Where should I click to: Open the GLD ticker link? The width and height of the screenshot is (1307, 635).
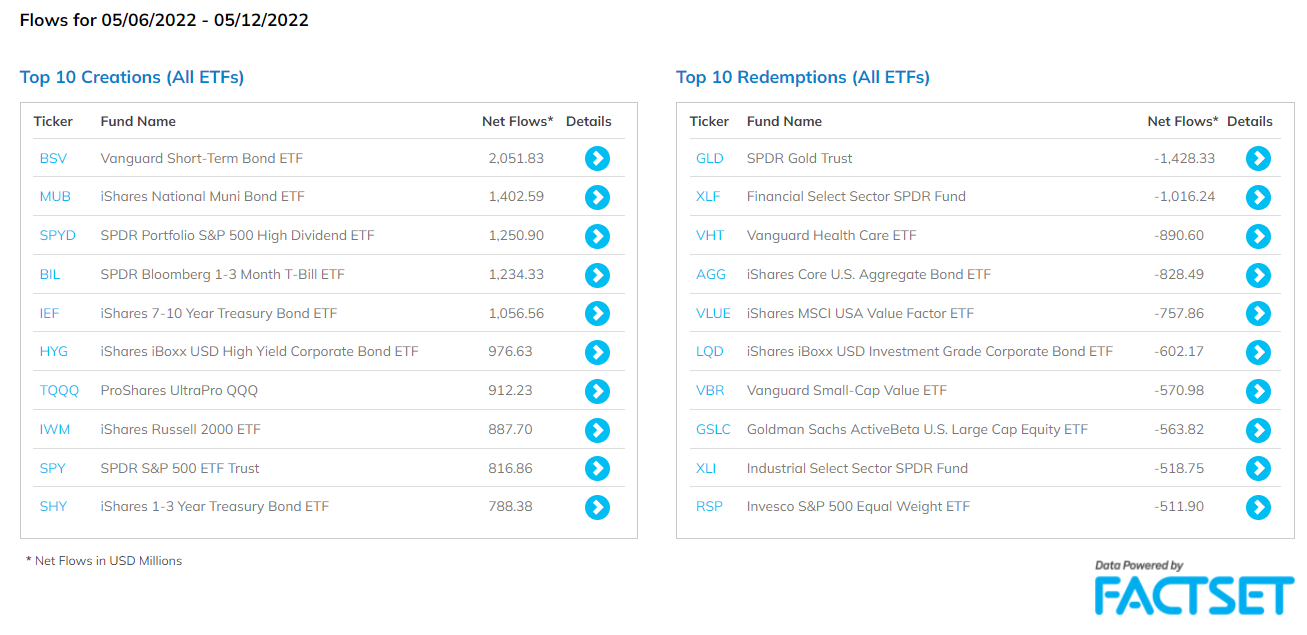tap(710, 158)
